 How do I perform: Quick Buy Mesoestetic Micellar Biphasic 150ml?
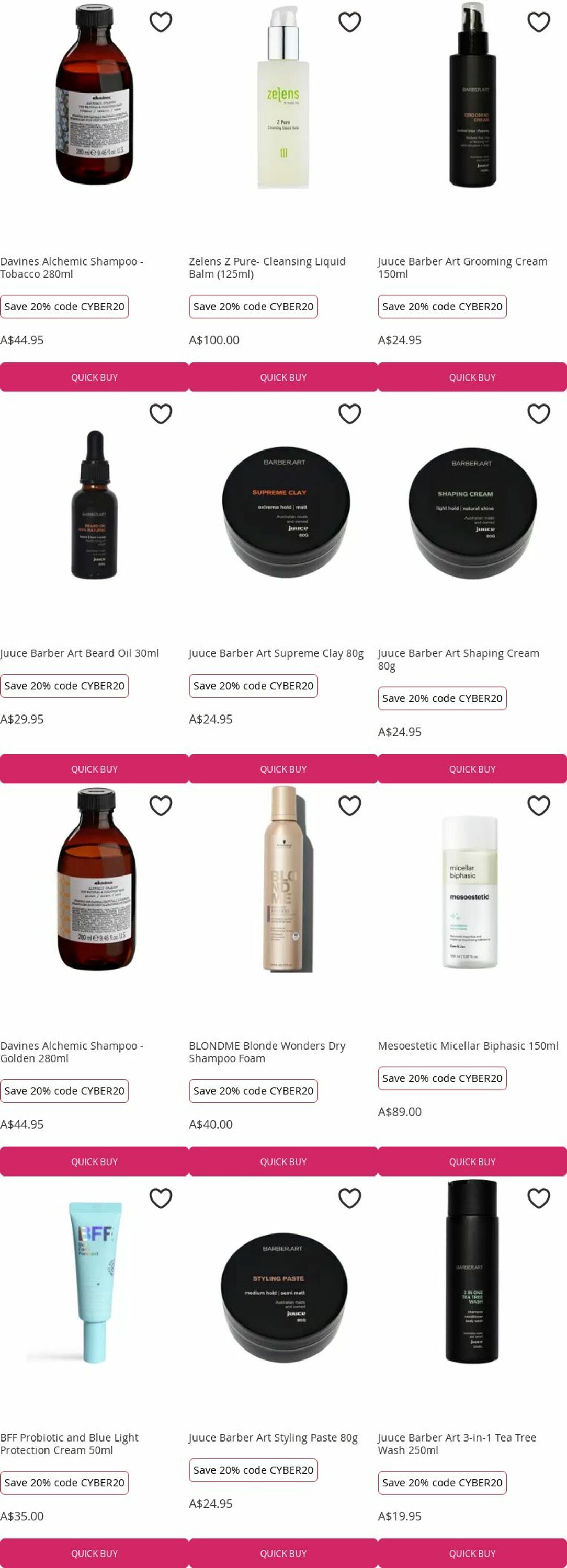point(472,1161)
